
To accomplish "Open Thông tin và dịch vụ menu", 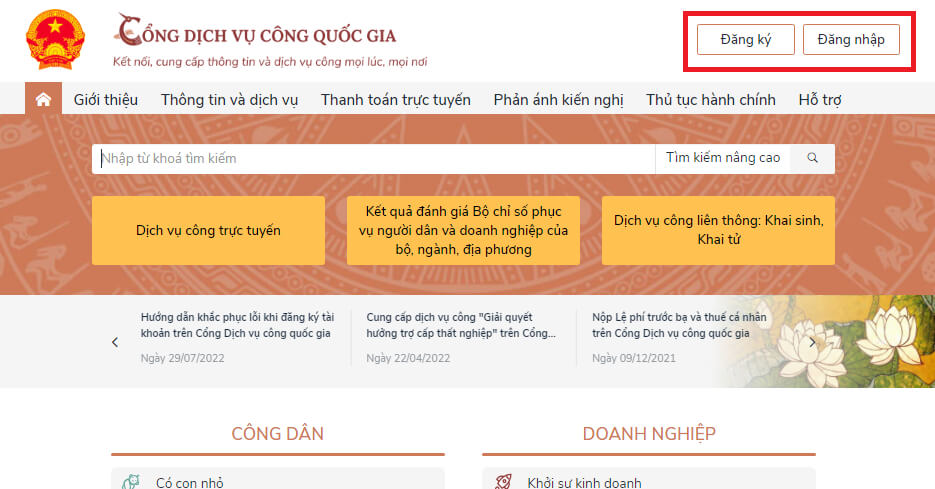I will click(x=230, y=100).
